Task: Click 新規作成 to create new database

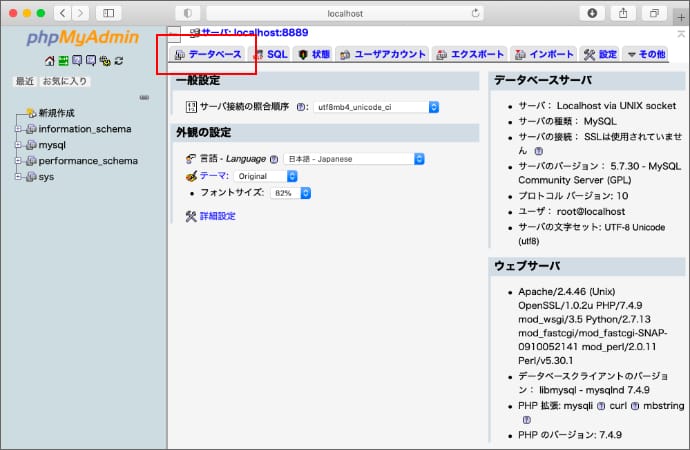Action: coord(56,113)
